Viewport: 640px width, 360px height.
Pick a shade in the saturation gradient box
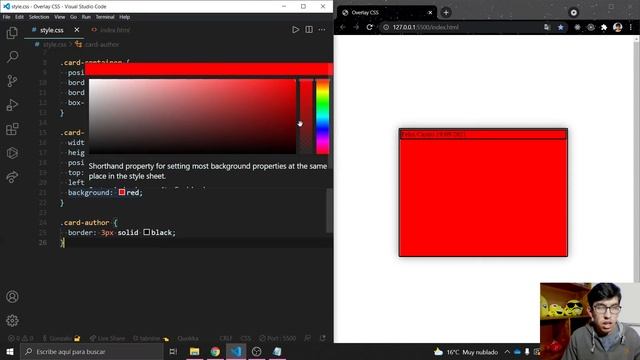[192, 116]
